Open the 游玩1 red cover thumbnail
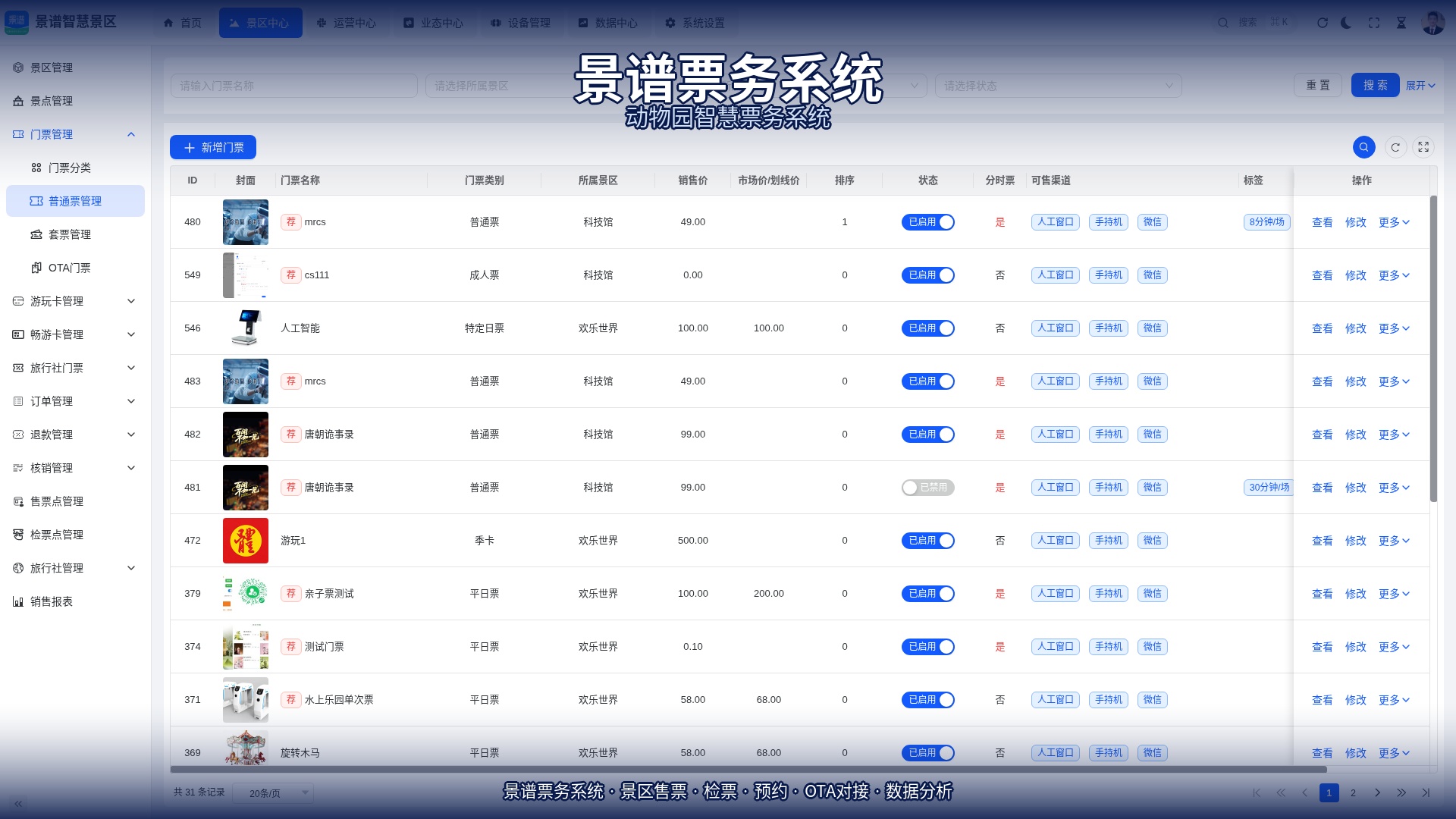 pos(246,541)
